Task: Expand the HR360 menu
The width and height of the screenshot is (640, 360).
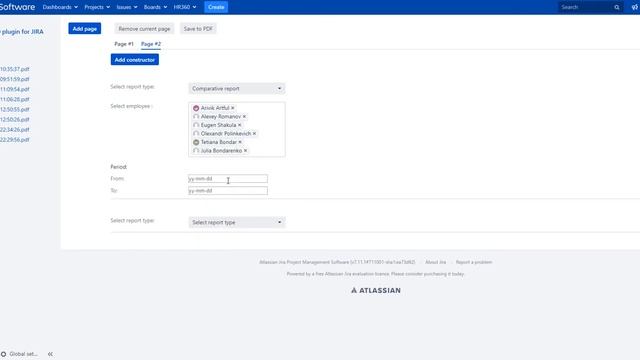Action: [185, 7]
